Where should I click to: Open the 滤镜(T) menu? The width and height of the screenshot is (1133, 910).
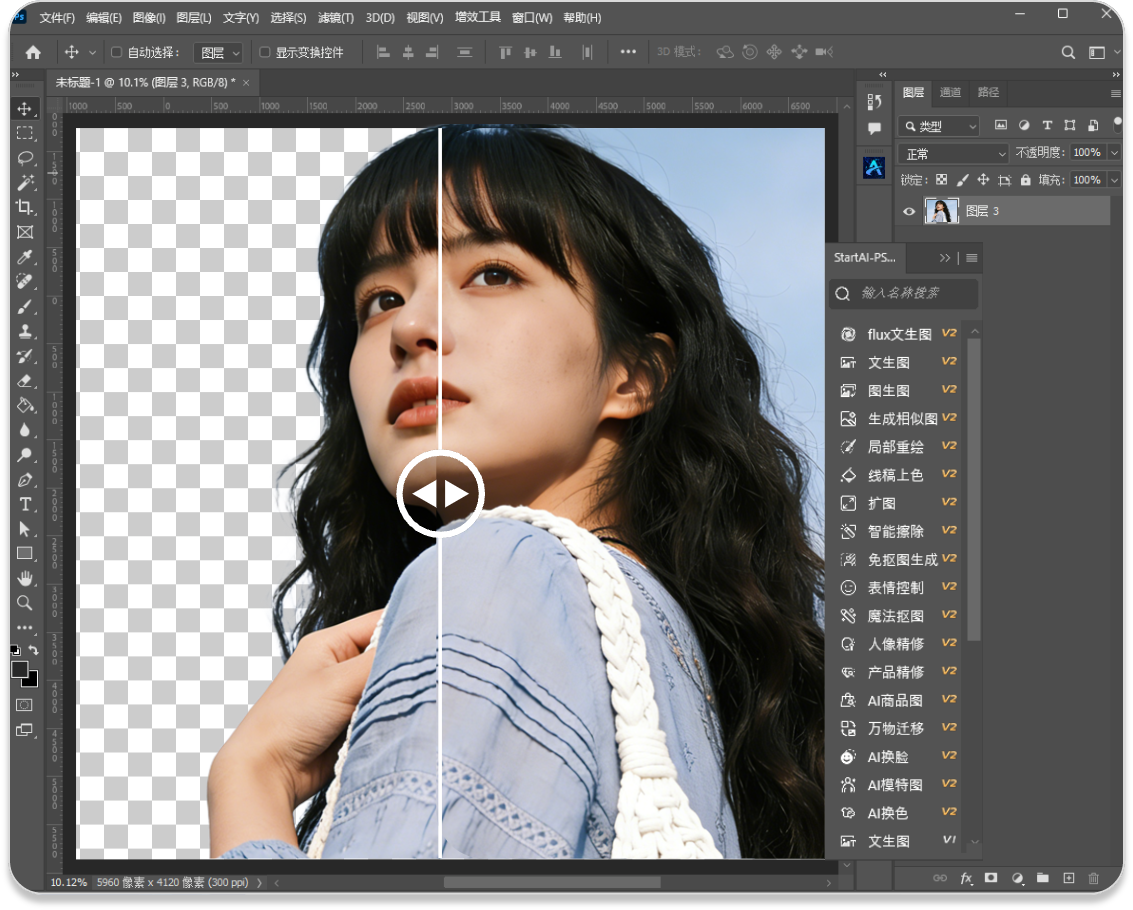(335, 18)
